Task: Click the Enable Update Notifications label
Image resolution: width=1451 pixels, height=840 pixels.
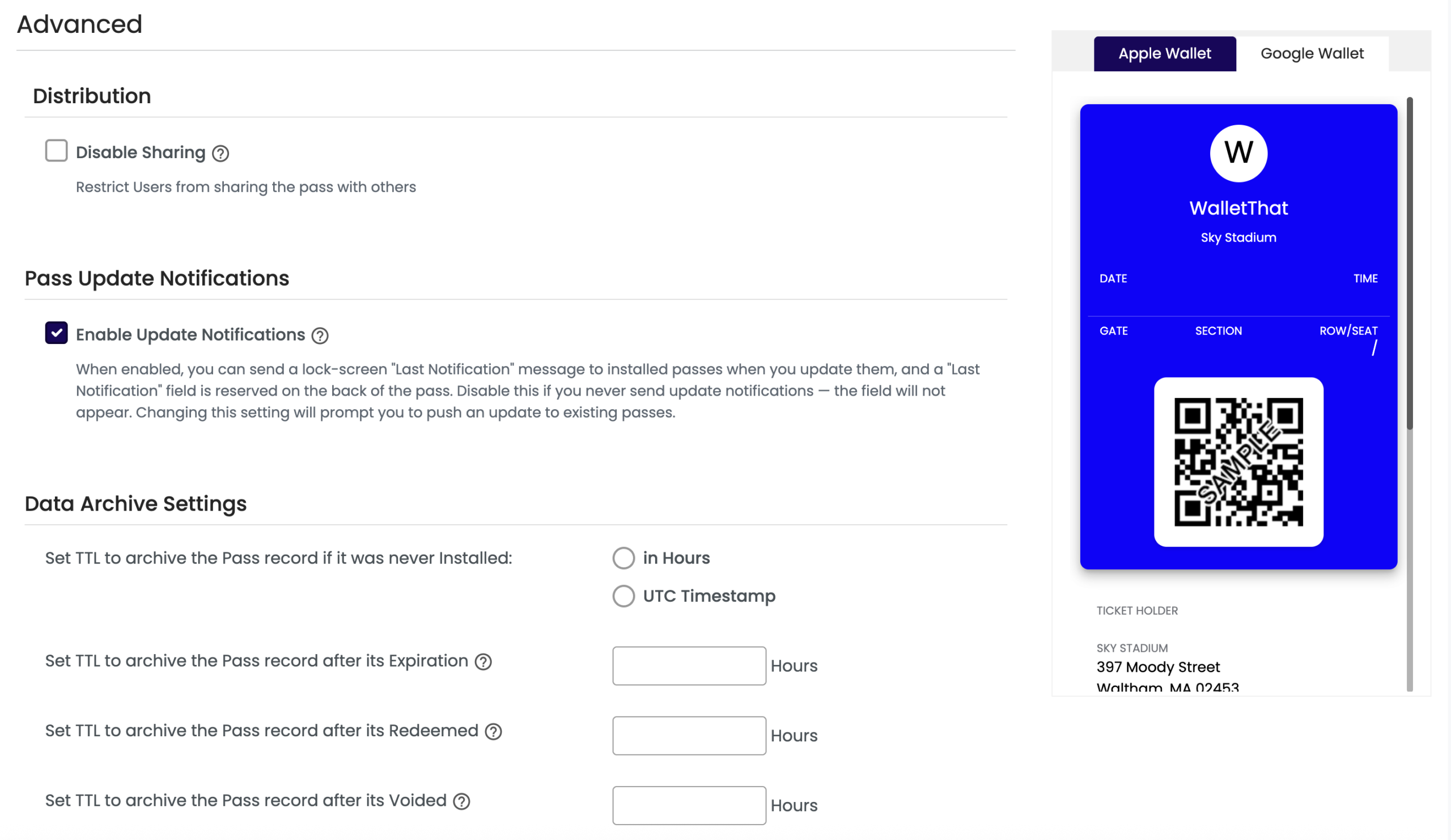Action: (190, 335)
